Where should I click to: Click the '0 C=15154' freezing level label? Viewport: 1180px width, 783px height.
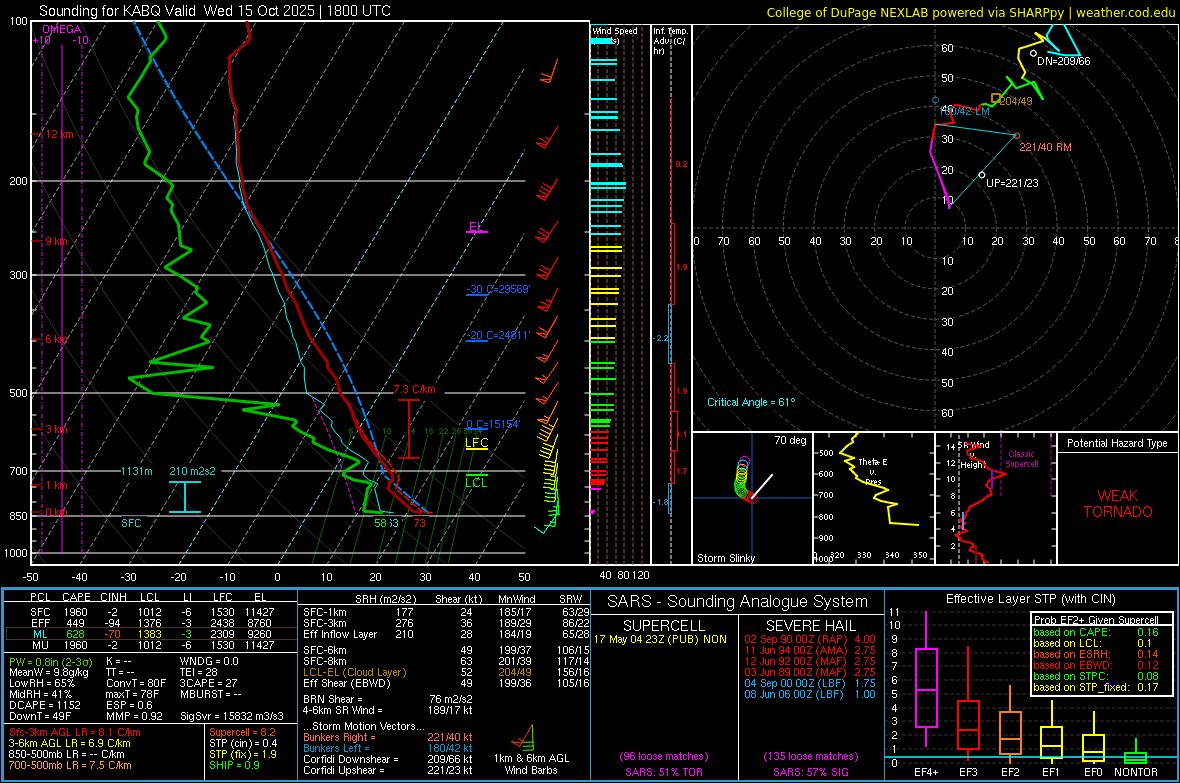(x=493, y=424)
